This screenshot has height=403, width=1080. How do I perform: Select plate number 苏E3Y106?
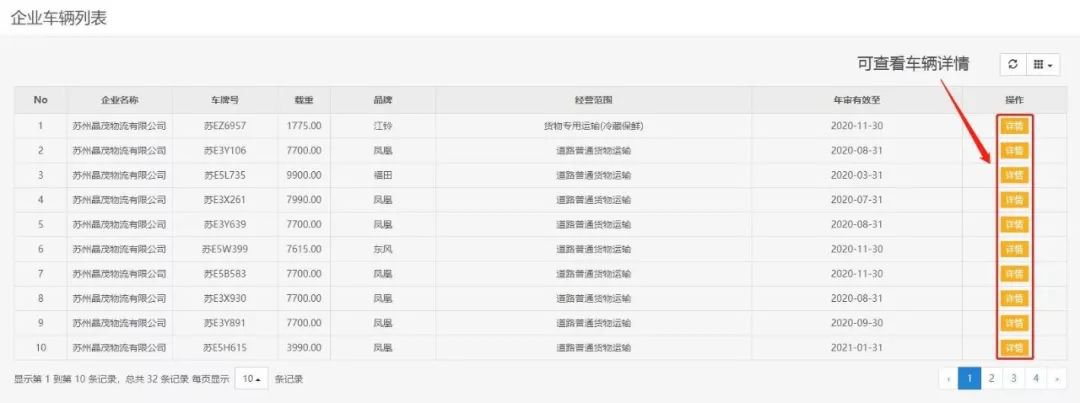click(x=225, y=151)
